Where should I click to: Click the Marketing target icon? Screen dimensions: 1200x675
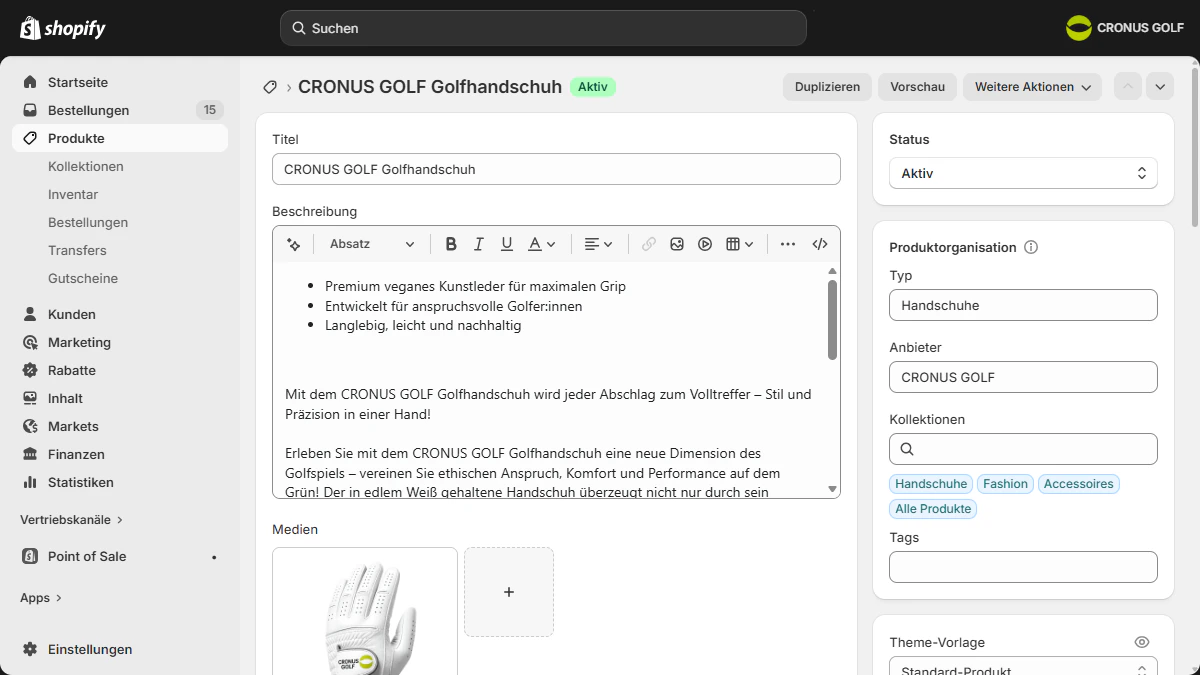[30, 342]
